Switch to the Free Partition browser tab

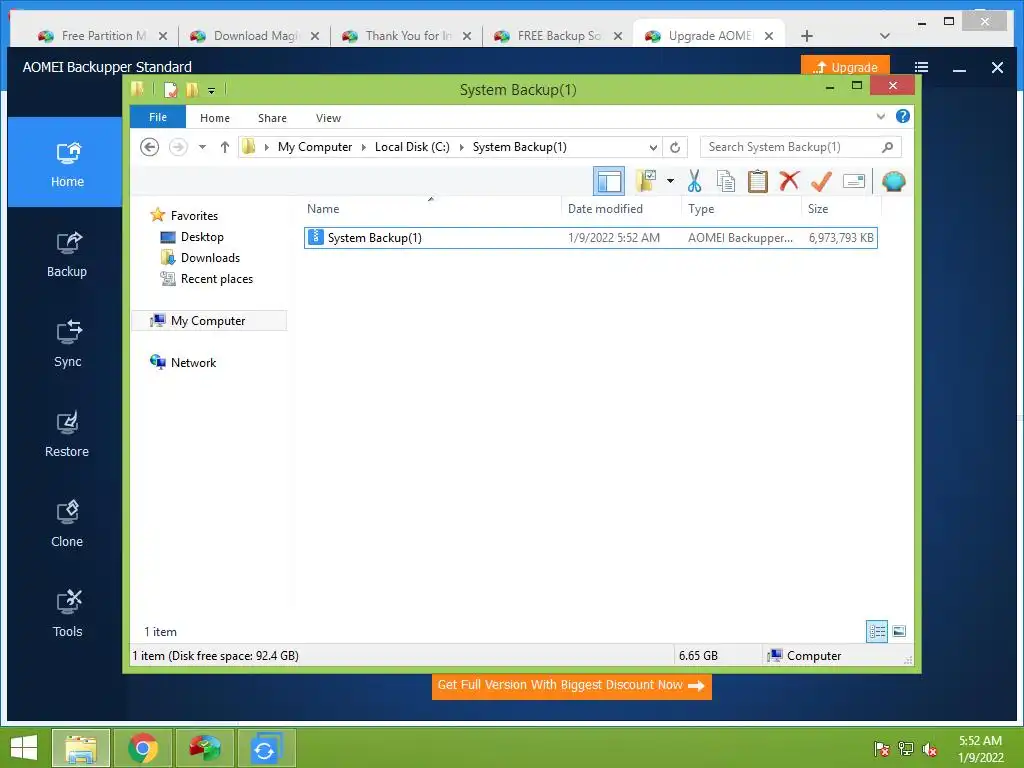coord(104,36)
